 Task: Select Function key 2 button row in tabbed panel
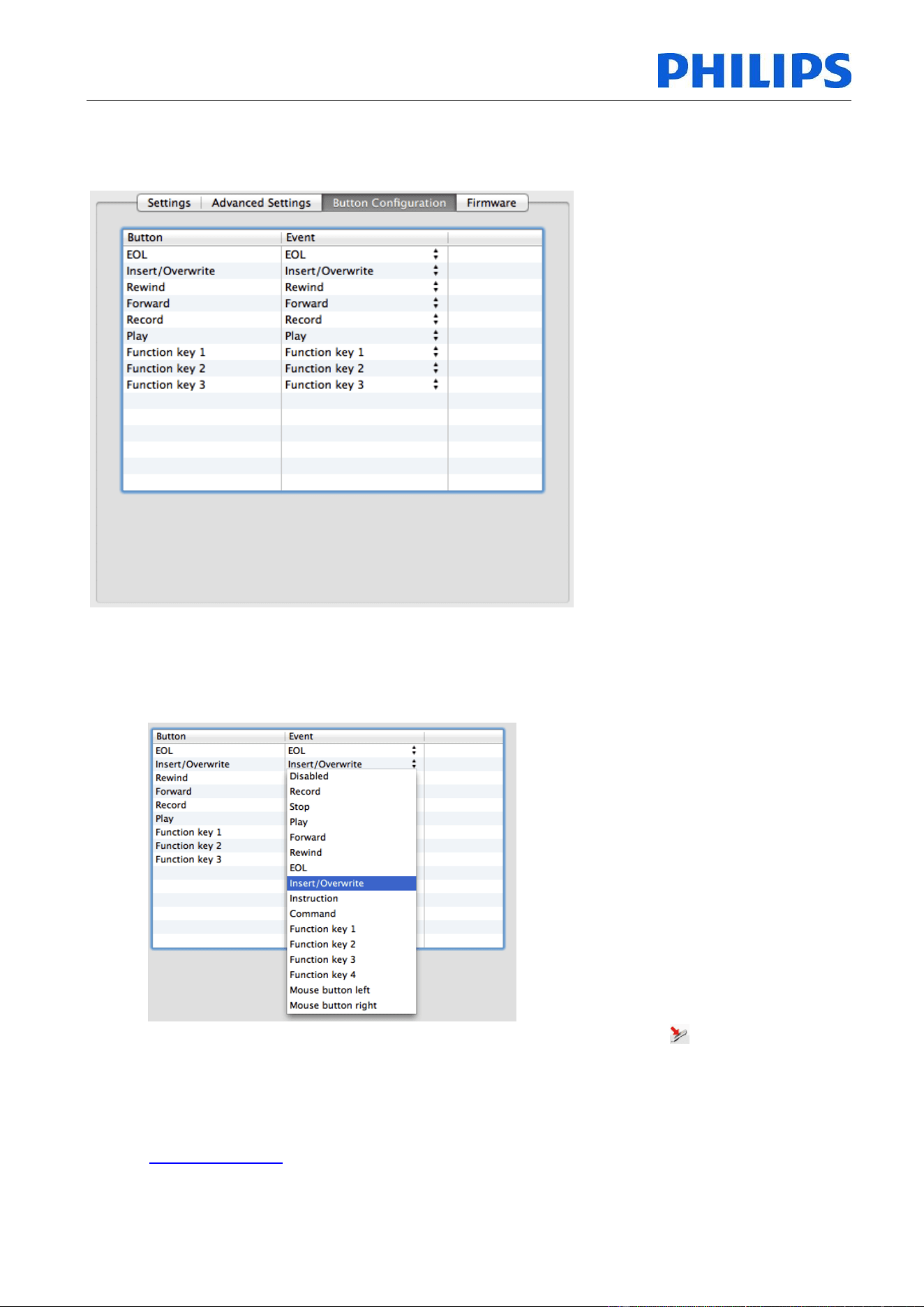click(x=202, y=368)
